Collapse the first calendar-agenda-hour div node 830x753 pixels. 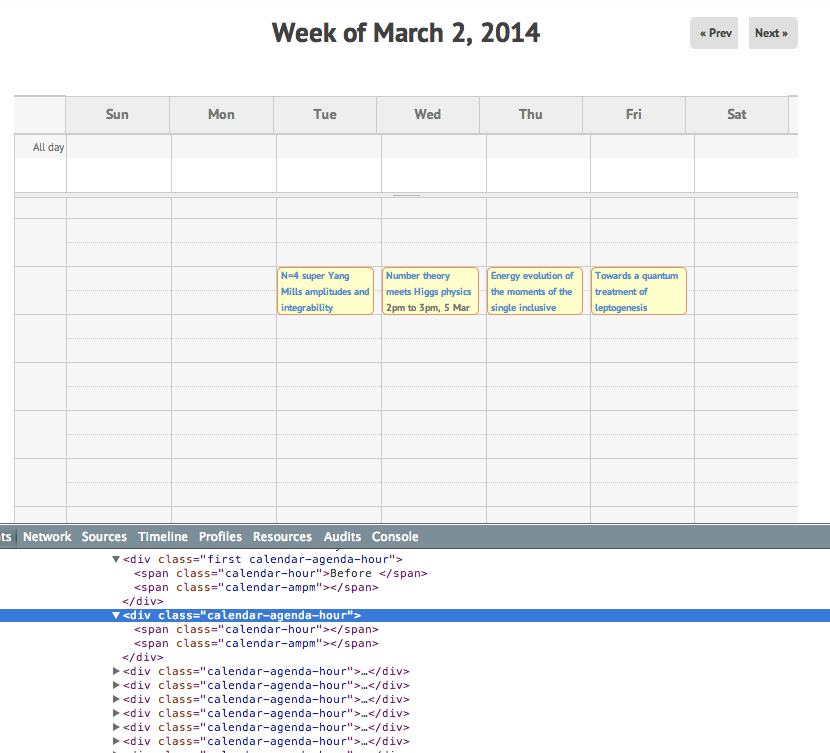(x=116, y=559)
